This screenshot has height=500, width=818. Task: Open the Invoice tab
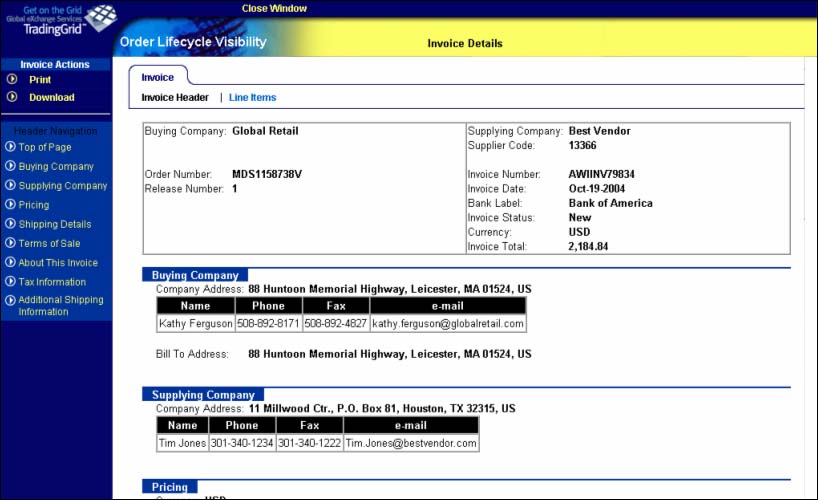[x=157, y=77]
